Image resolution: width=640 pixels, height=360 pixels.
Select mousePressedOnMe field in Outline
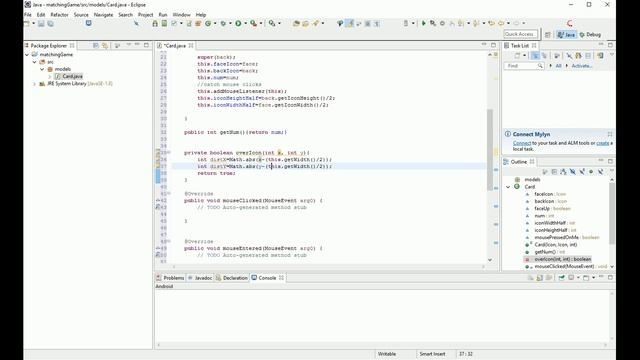tap(567, 238)
